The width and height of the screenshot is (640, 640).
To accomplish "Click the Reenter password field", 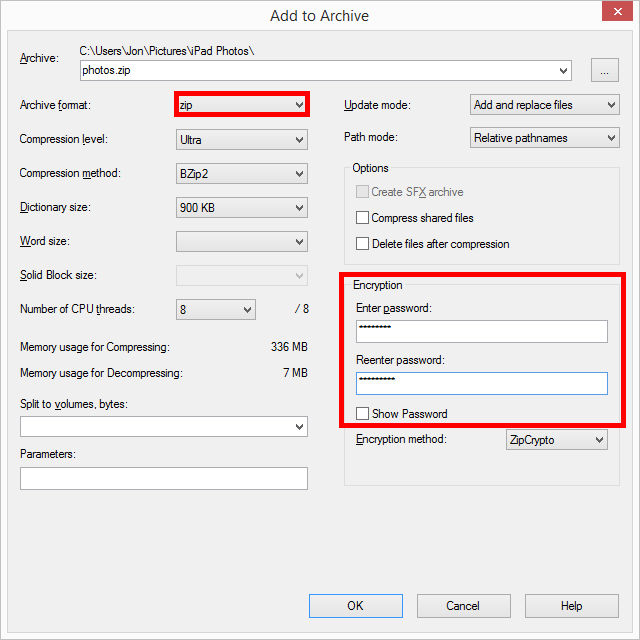I will click(481, 383).
